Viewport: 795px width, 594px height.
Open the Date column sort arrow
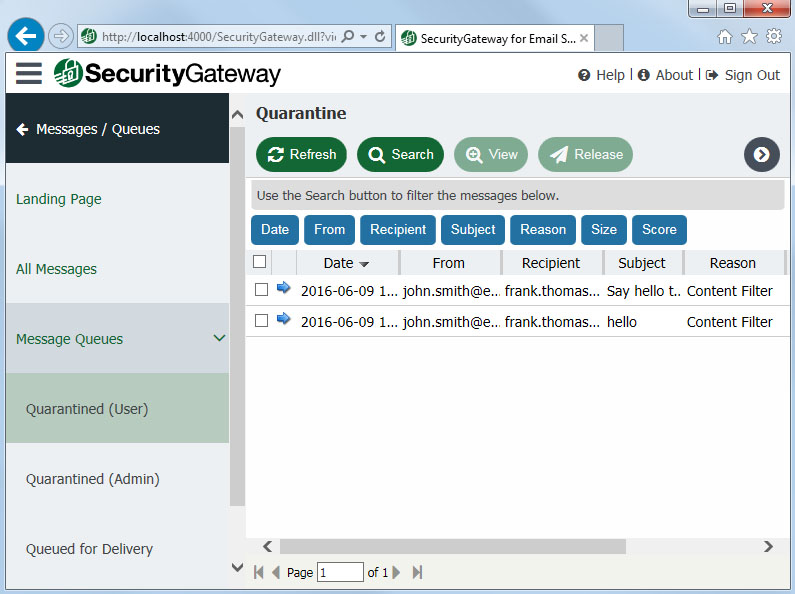tap(364, 264)
